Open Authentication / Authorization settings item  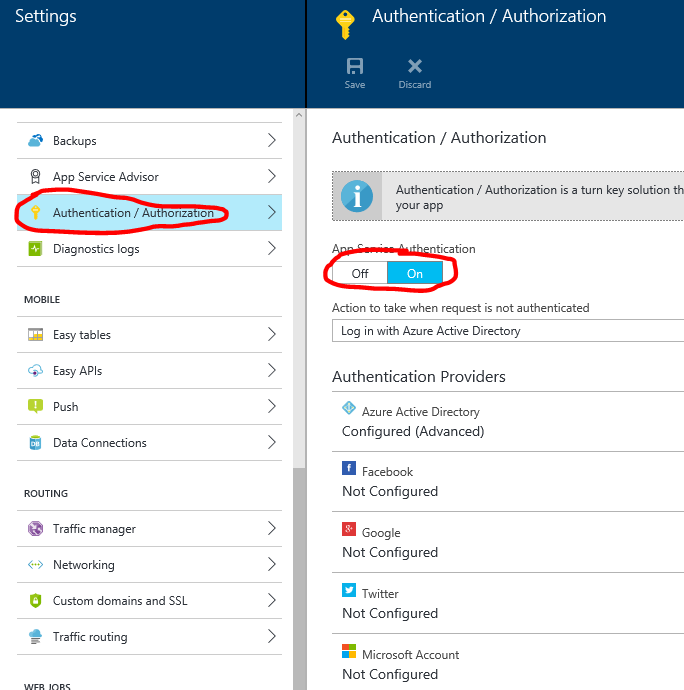coord(133,213)
